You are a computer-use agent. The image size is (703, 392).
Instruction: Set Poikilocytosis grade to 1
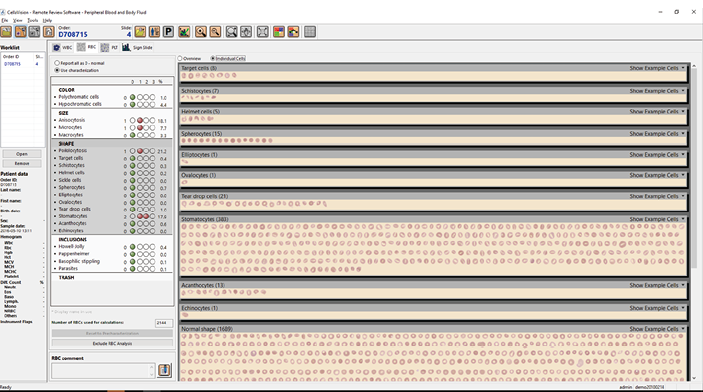(140, 151)
